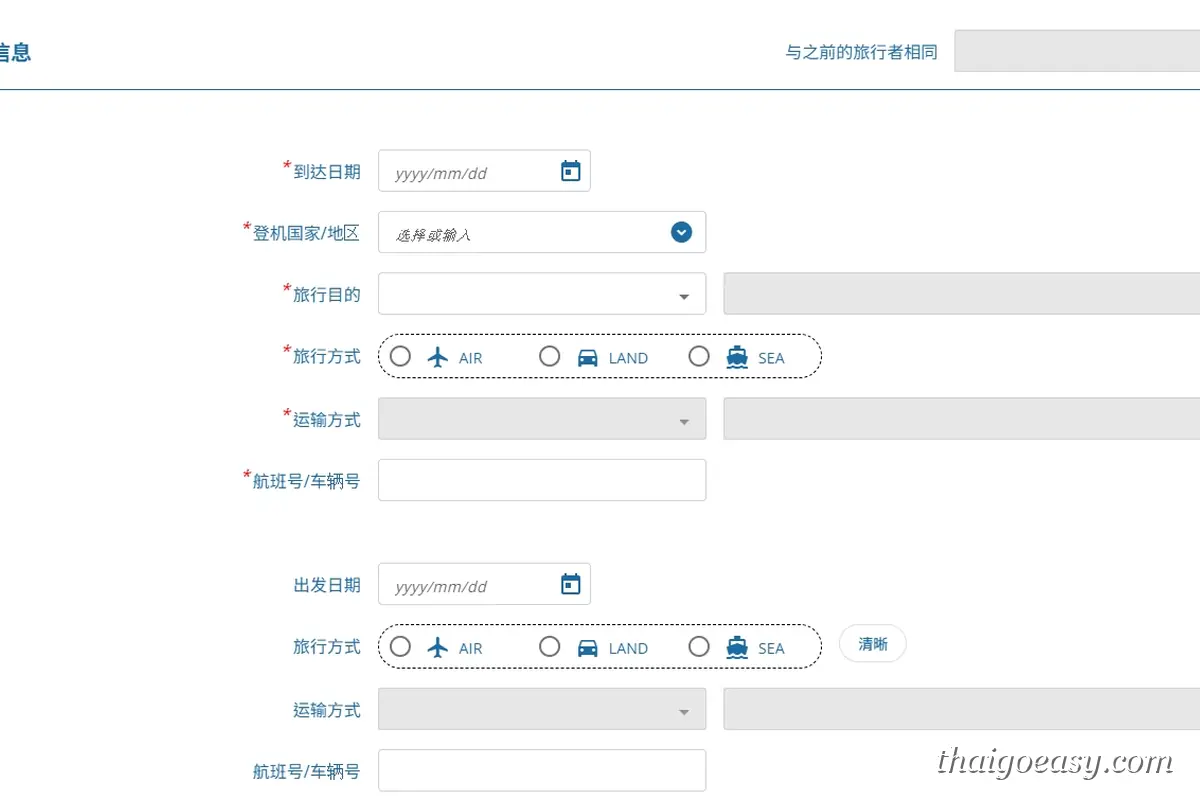Open the arrival 运输方式 dropdown

(542, 419)
